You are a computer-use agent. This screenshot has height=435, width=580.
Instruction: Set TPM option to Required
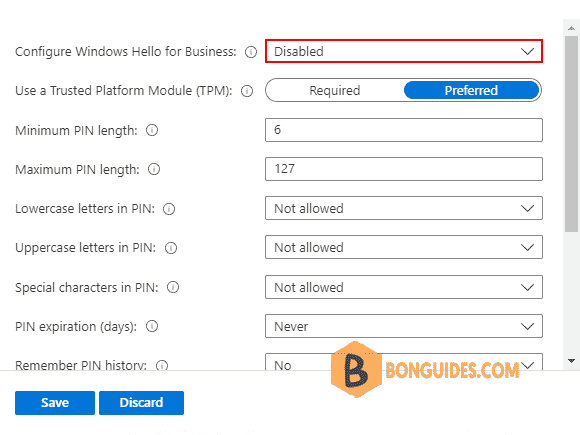[x=335, y=90]
